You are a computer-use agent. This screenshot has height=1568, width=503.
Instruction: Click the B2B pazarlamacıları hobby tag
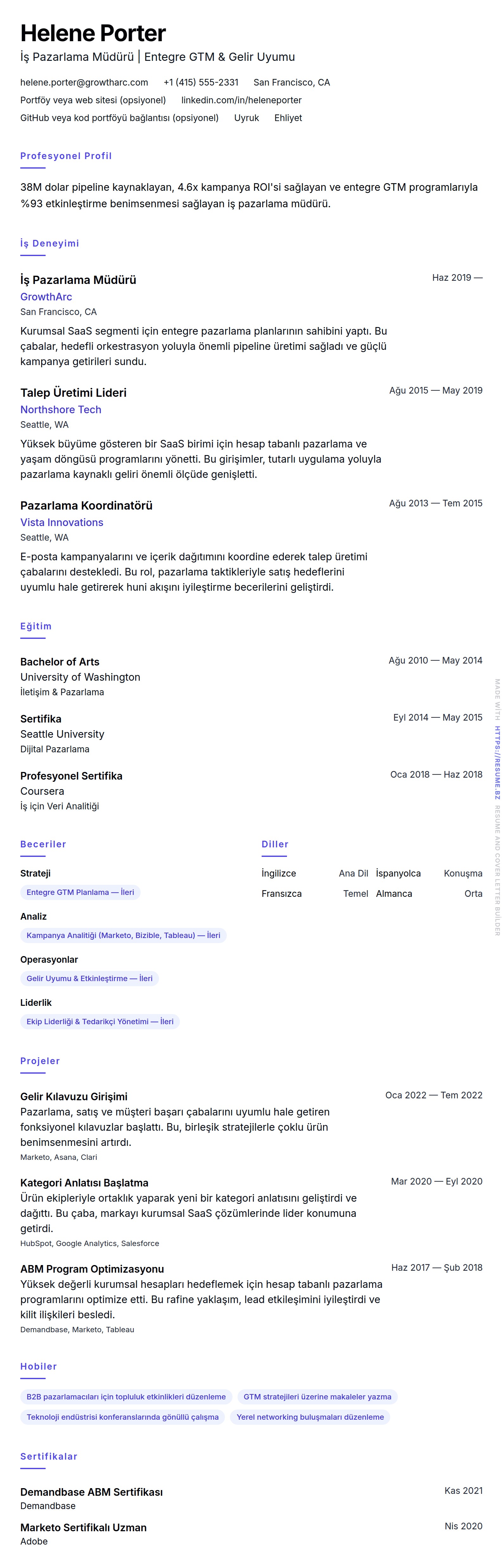click(126, 1397)
